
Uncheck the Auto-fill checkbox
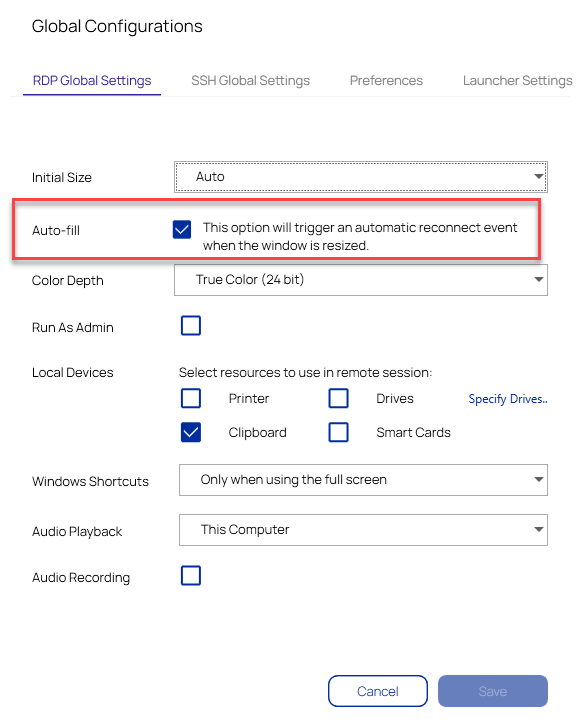click(x=182, y=229)
